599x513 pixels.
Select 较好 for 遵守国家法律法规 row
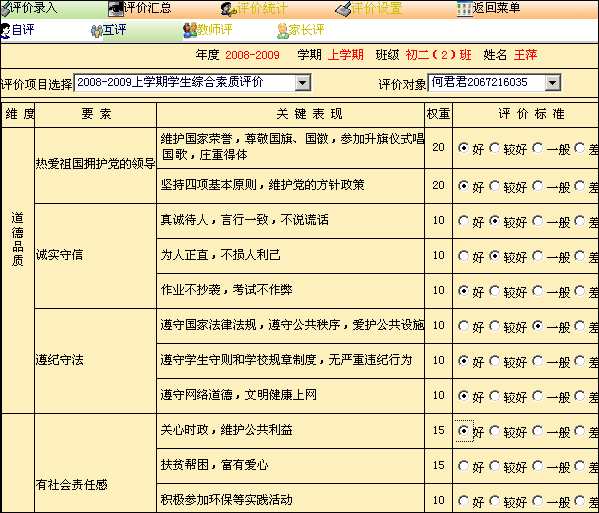[495, 326]
